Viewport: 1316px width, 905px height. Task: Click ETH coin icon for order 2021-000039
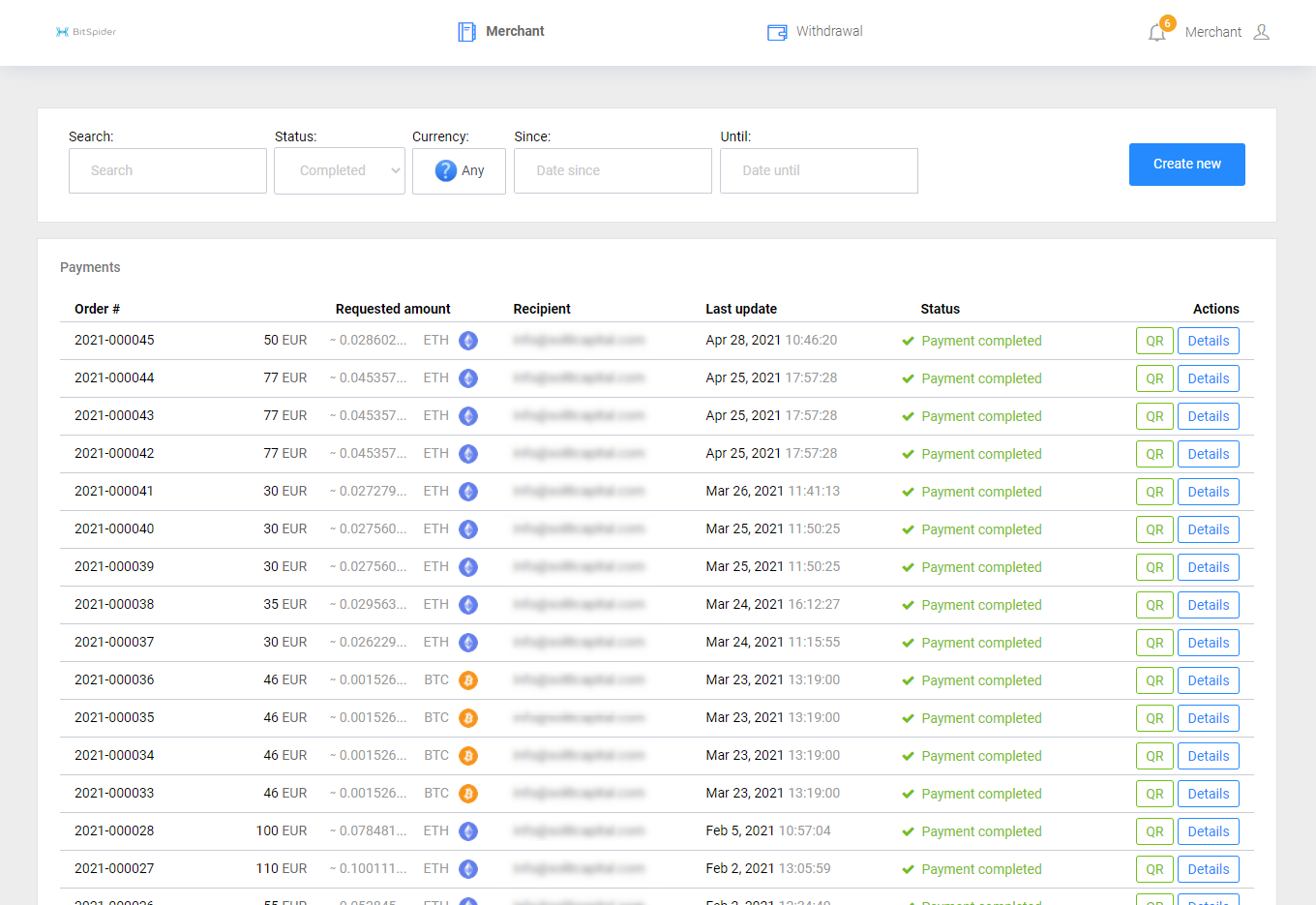tap(468, 567)
